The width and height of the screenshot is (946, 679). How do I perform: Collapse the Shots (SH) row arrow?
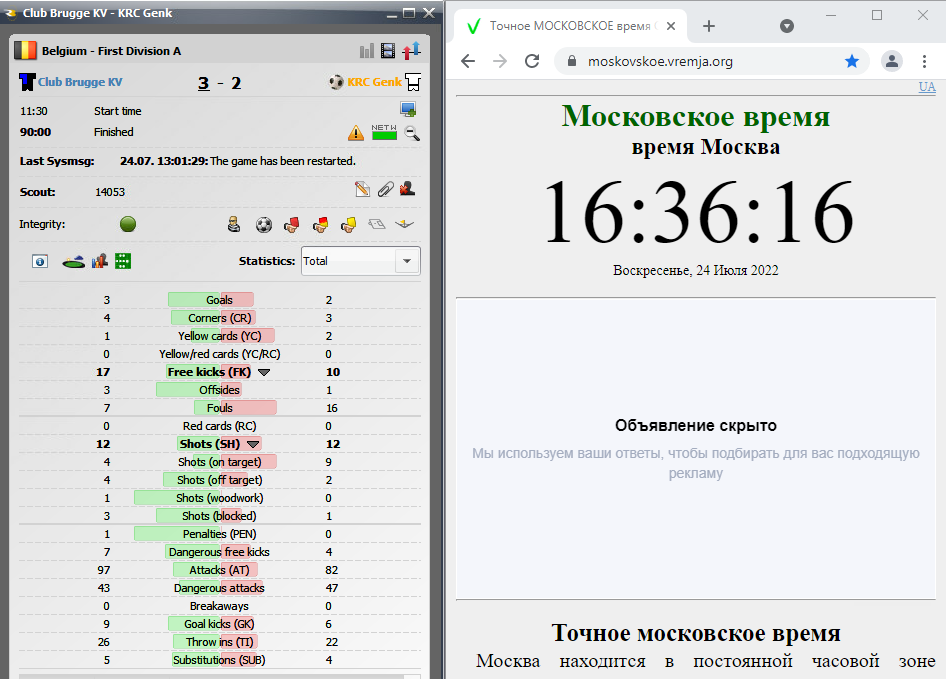coord(254,444)
